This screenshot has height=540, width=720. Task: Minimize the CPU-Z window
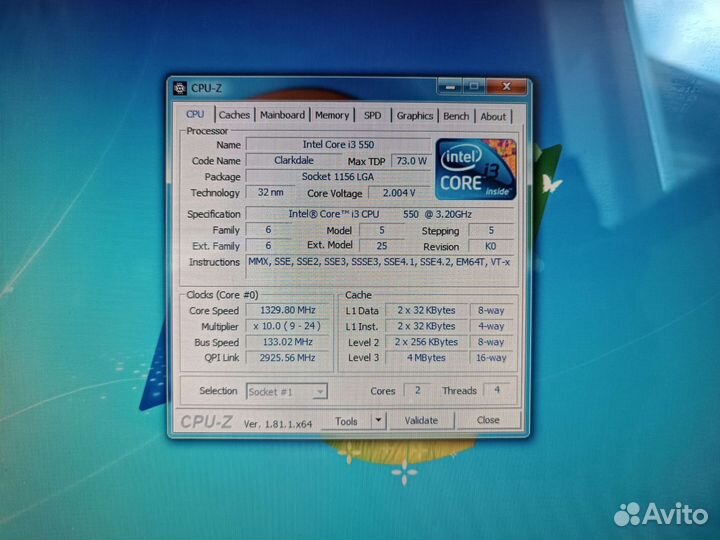click(x=450, y=86)
